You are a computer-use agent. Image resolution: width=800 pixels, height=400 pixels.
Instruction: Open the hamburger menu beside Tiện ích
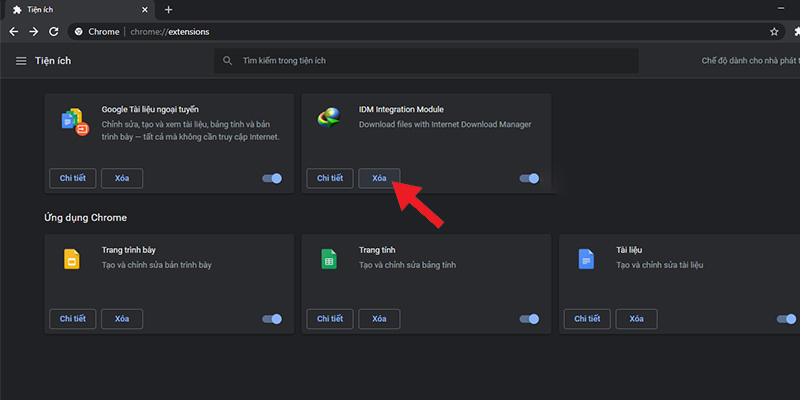(21, 61)
